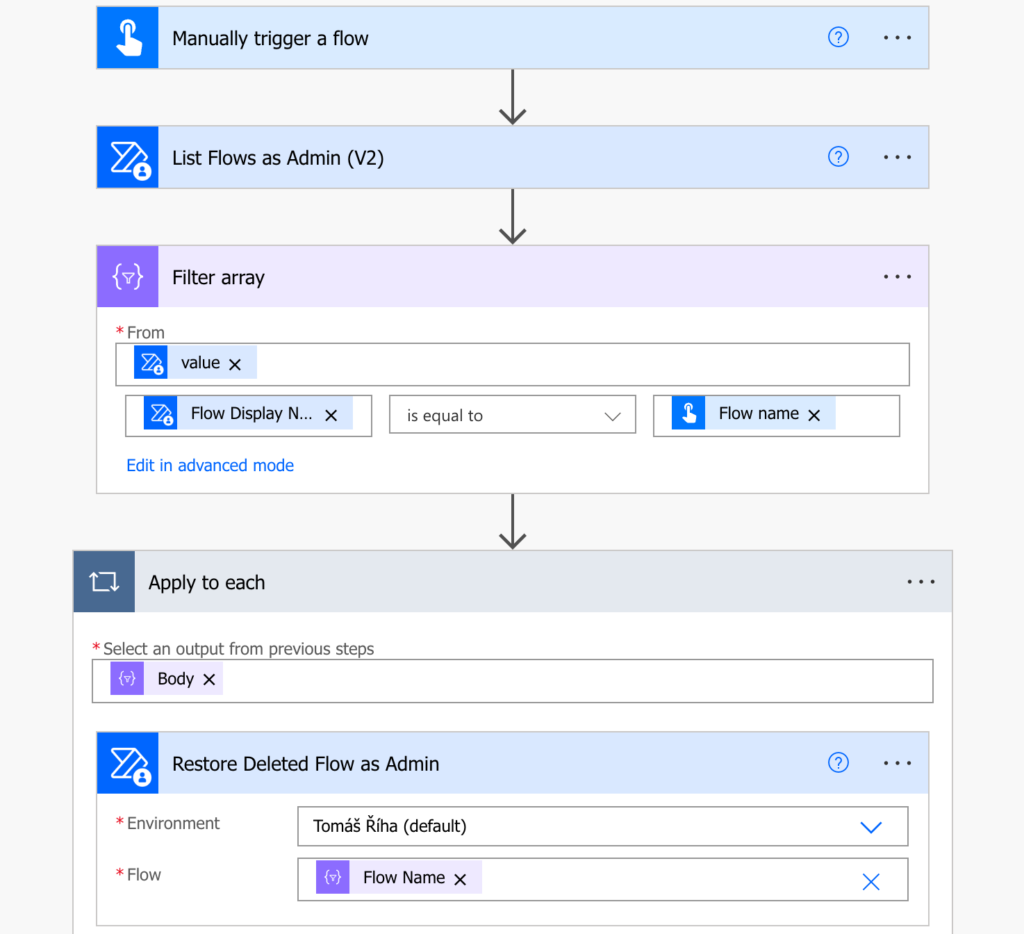Click the Apply to each loop icon
The width and height of the screenshot is (1024, 934).
(x=104, y=582)
